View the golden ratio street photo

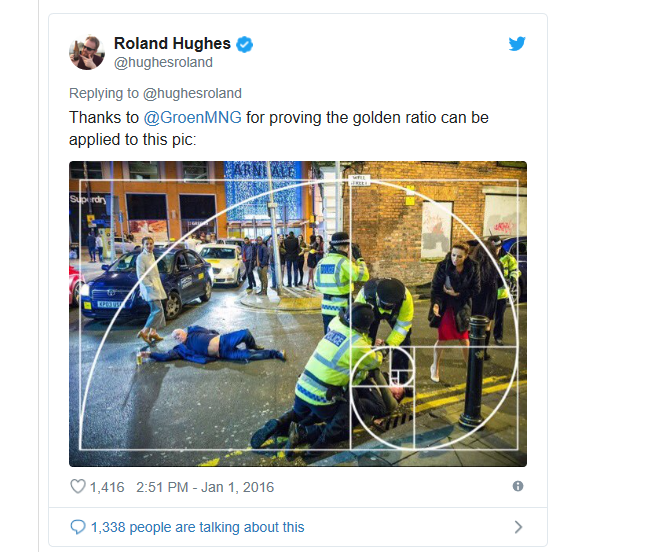pyautogui.click(x=298, y=314)
